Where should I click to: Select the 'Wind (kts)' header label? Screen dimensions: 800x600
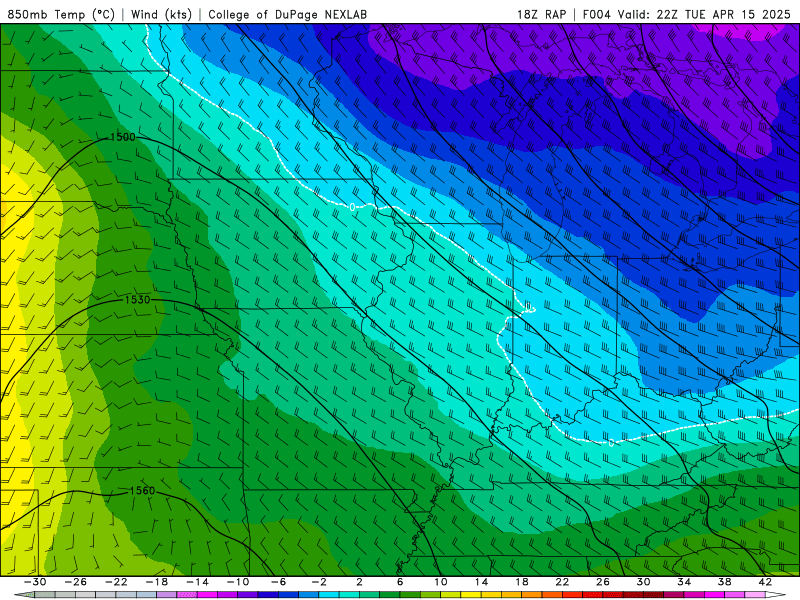click(161, 14)
